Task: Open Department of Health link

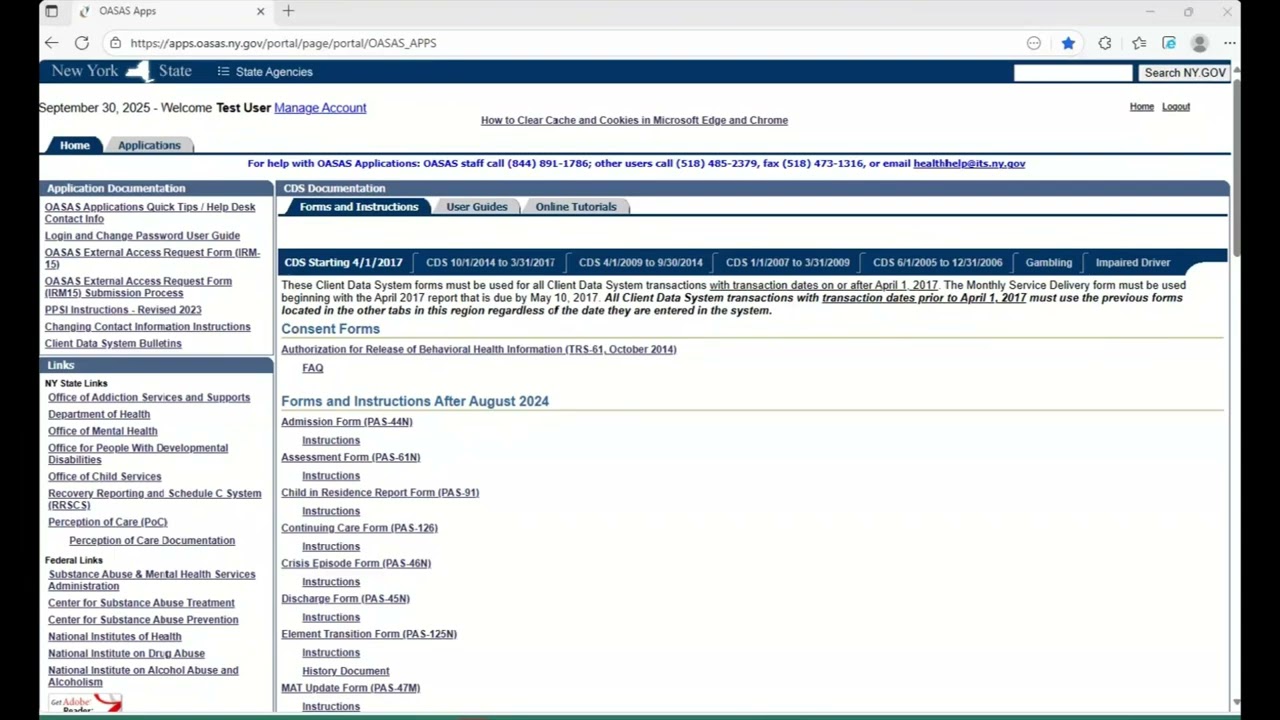Action: (99, 414)
